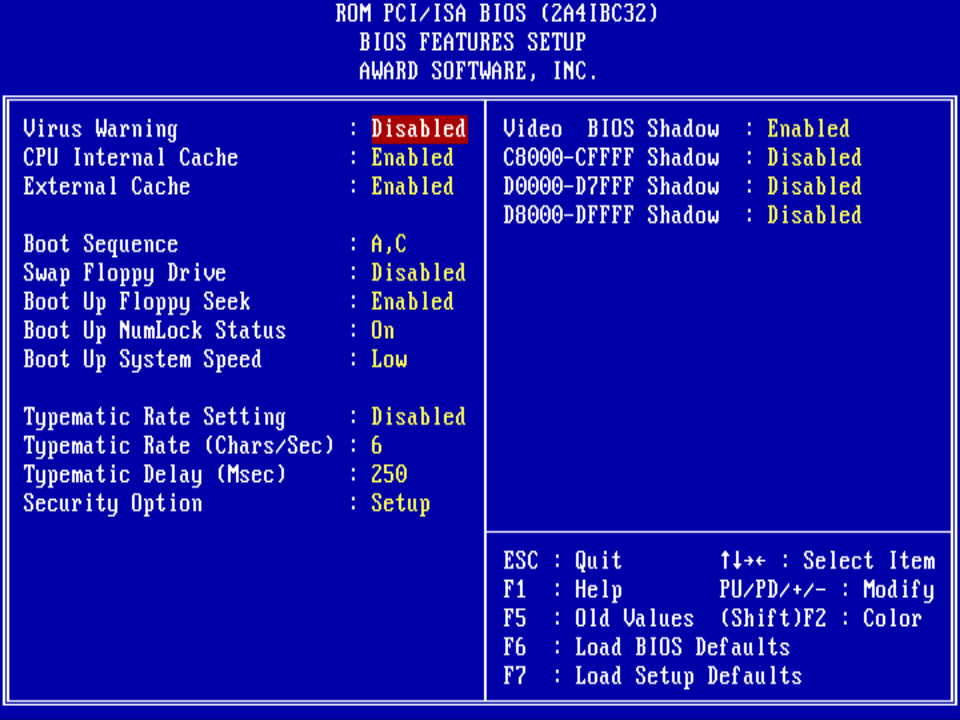Click the BIOS FEATURES SETUP heading
This screenshot has height=720, width=960.
coord(473,42)
